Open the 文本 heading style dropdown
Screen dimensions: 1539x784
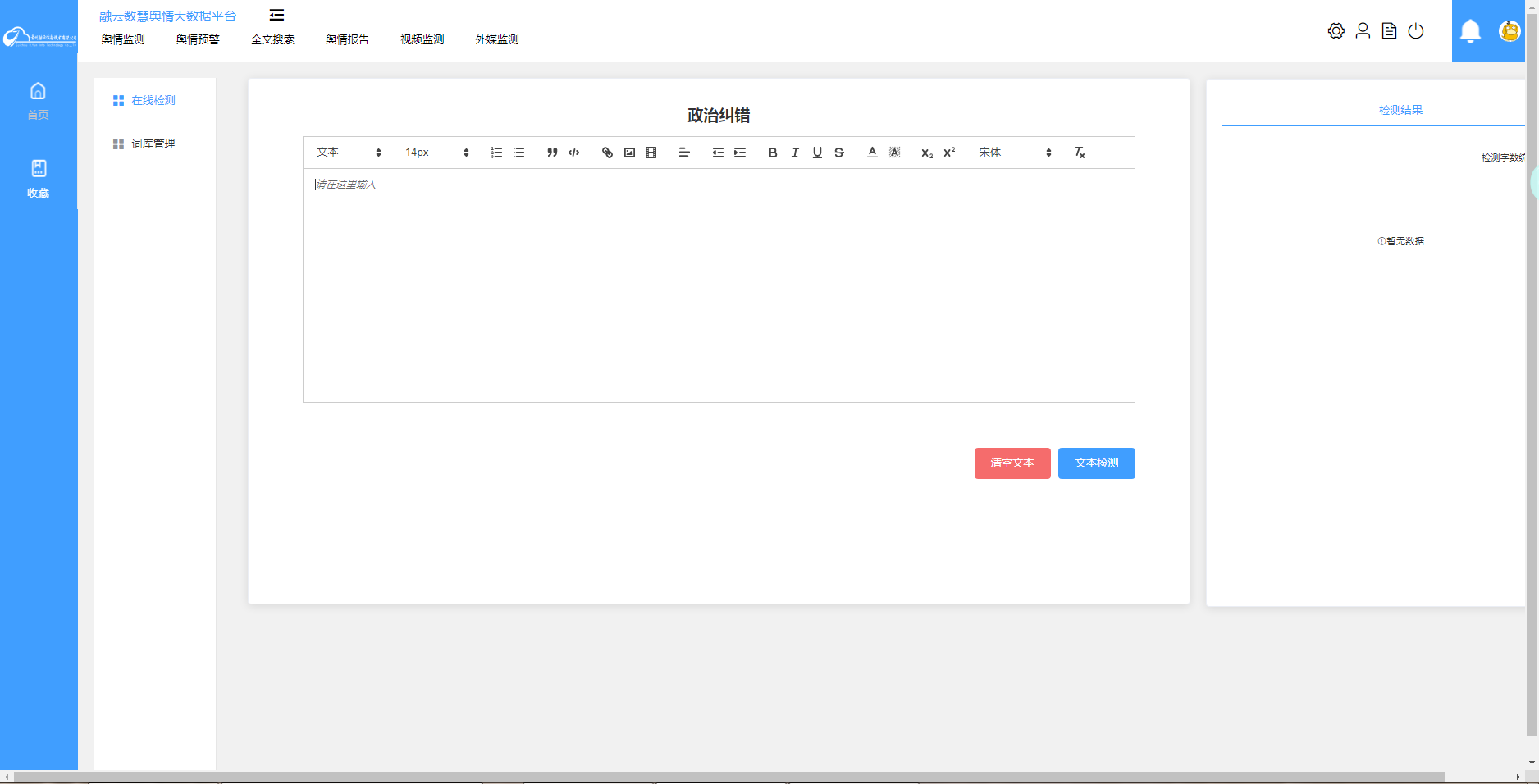pyautogui.click(x=349, y=153)
